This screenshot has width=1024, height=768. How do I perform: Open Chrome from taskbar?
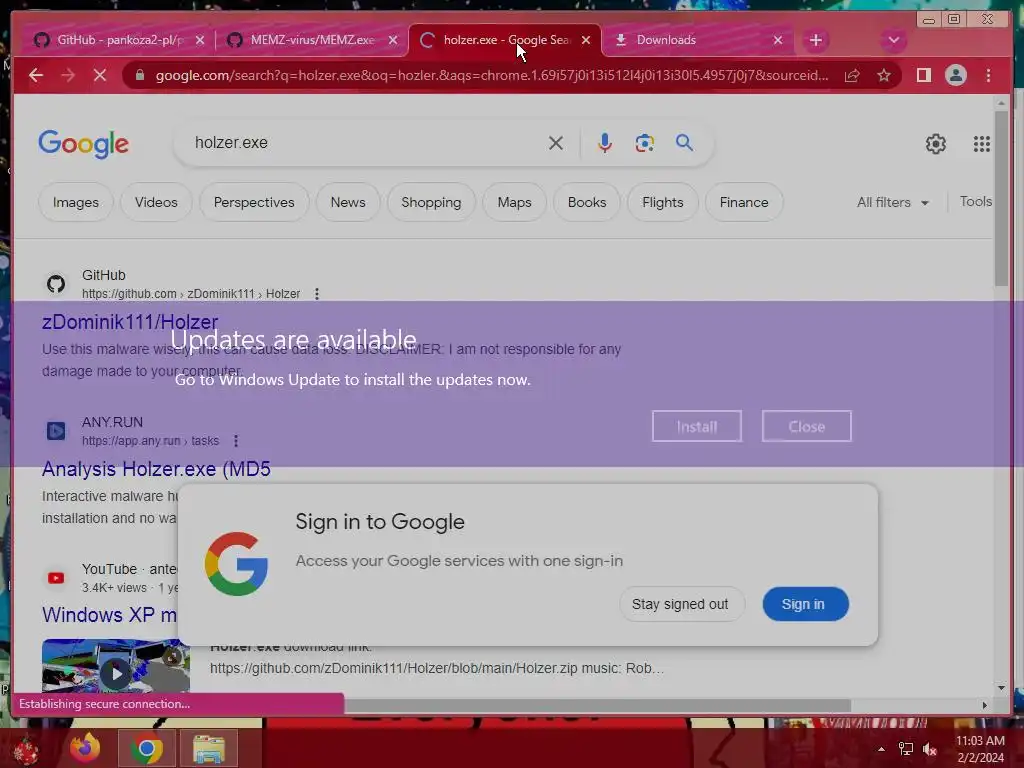pyautogui.click(x=146, y=748)
